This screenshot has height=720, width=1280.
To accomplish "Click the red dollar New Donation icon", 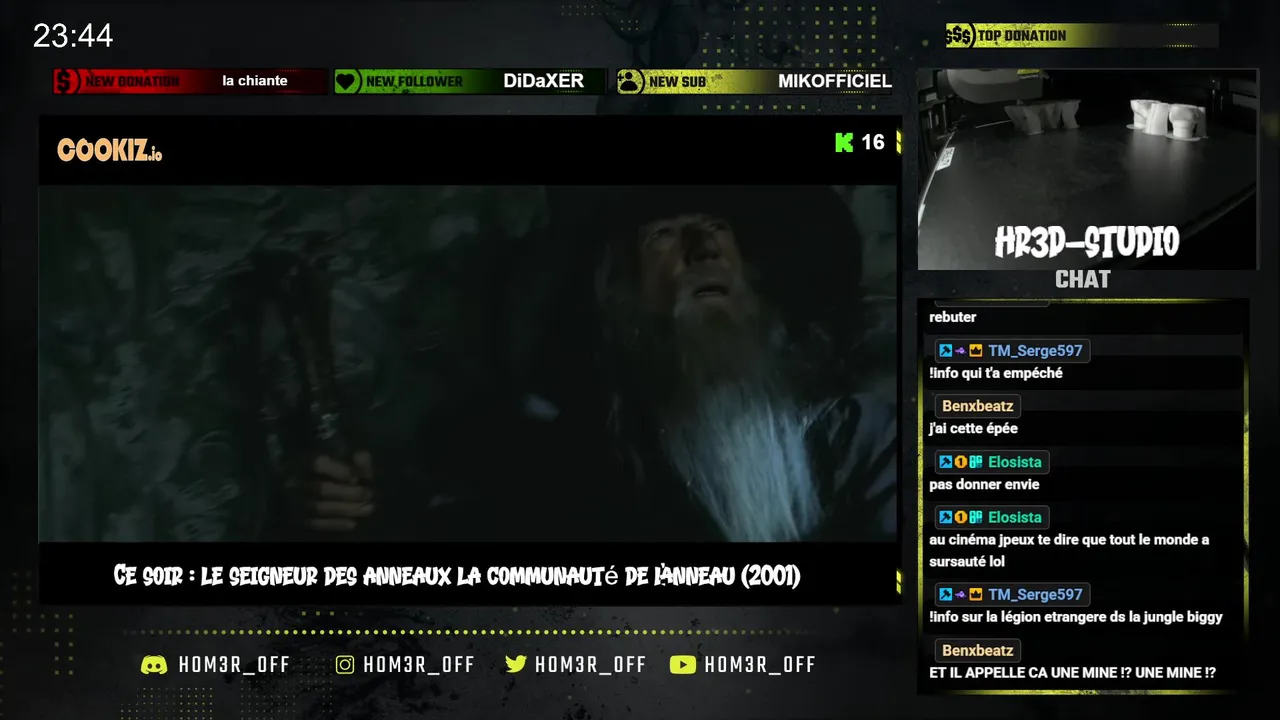I will [67, 81].
